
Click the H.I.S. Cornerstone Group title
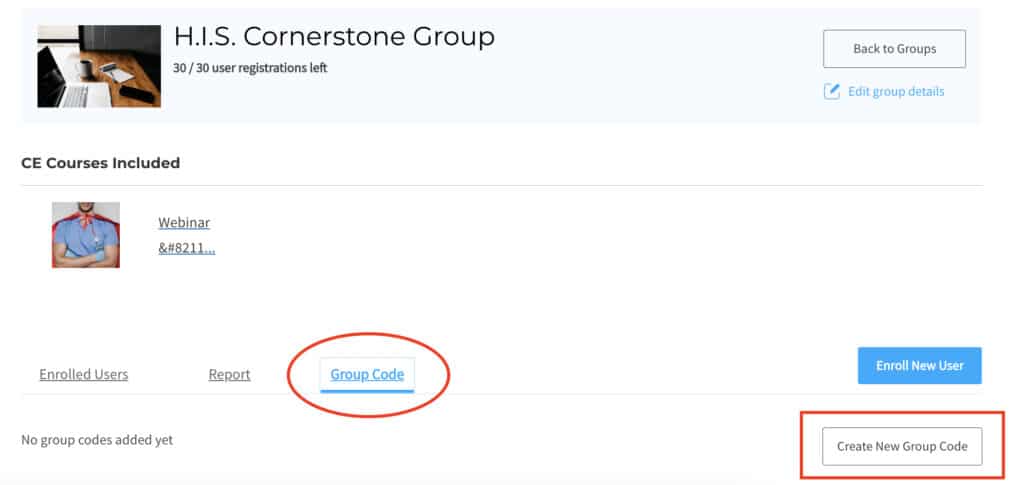click(x=334, y=37)
